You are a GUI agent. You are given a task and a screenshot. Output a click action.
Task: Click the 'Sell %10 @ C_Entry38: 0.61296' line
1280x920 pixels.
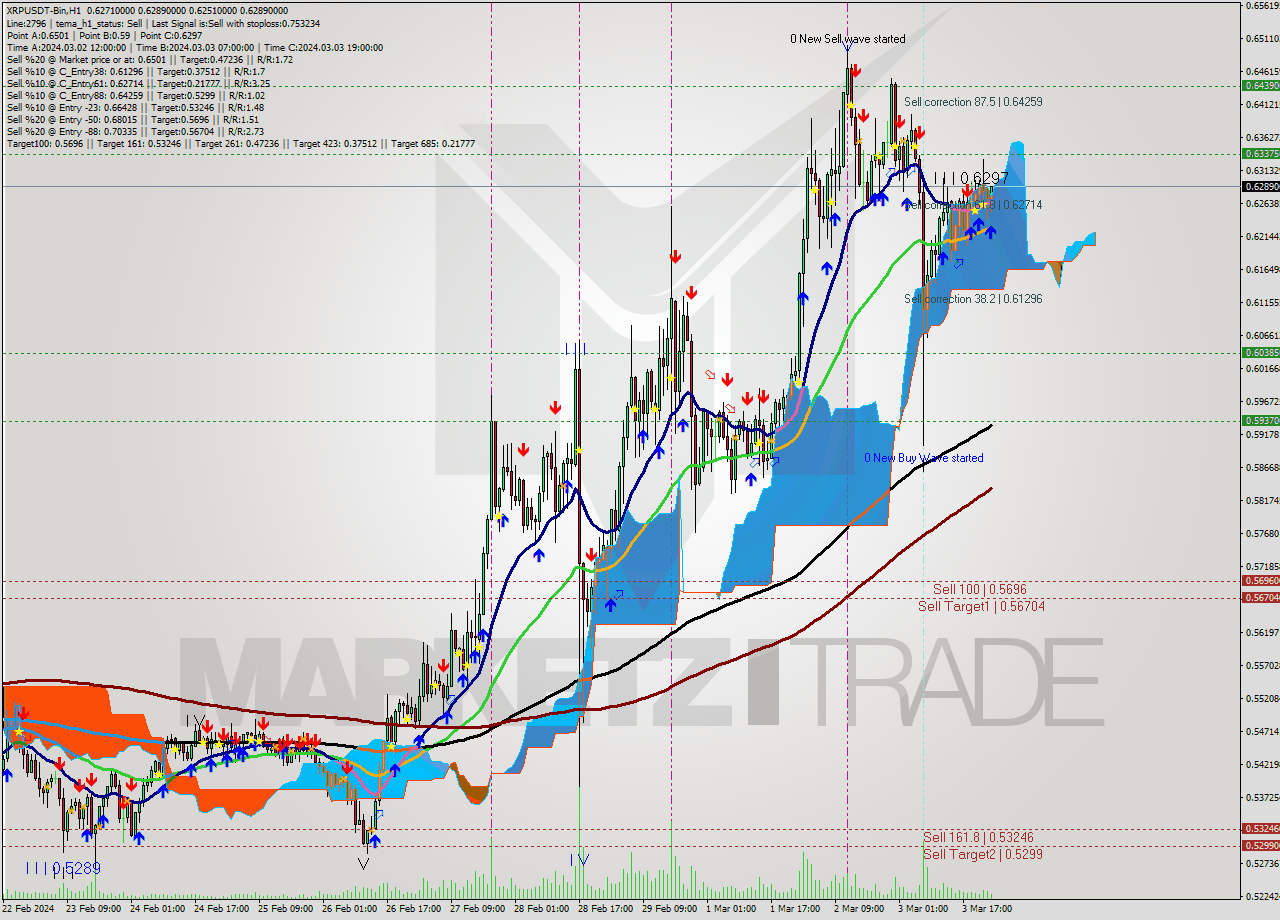pyautogui.click(x=136, y=72)
